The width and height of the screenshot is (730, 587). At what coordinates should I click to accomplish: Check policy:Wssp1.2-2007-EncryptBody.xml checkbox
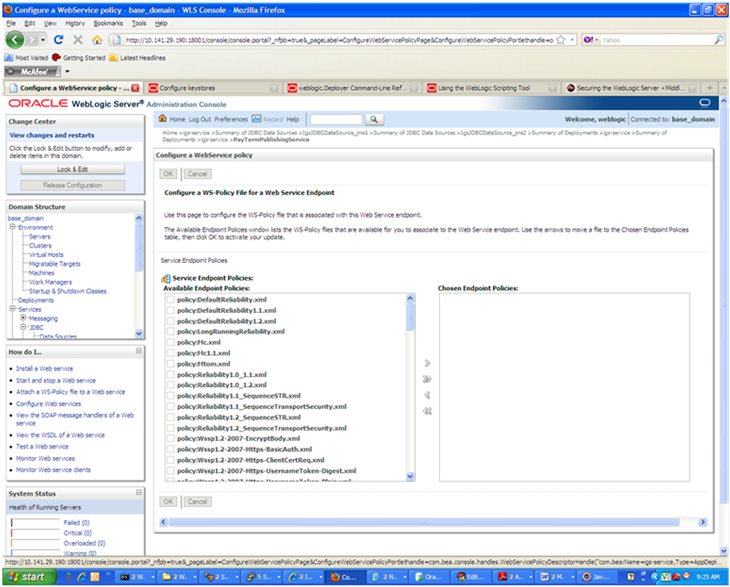click(x=171, y=439)
